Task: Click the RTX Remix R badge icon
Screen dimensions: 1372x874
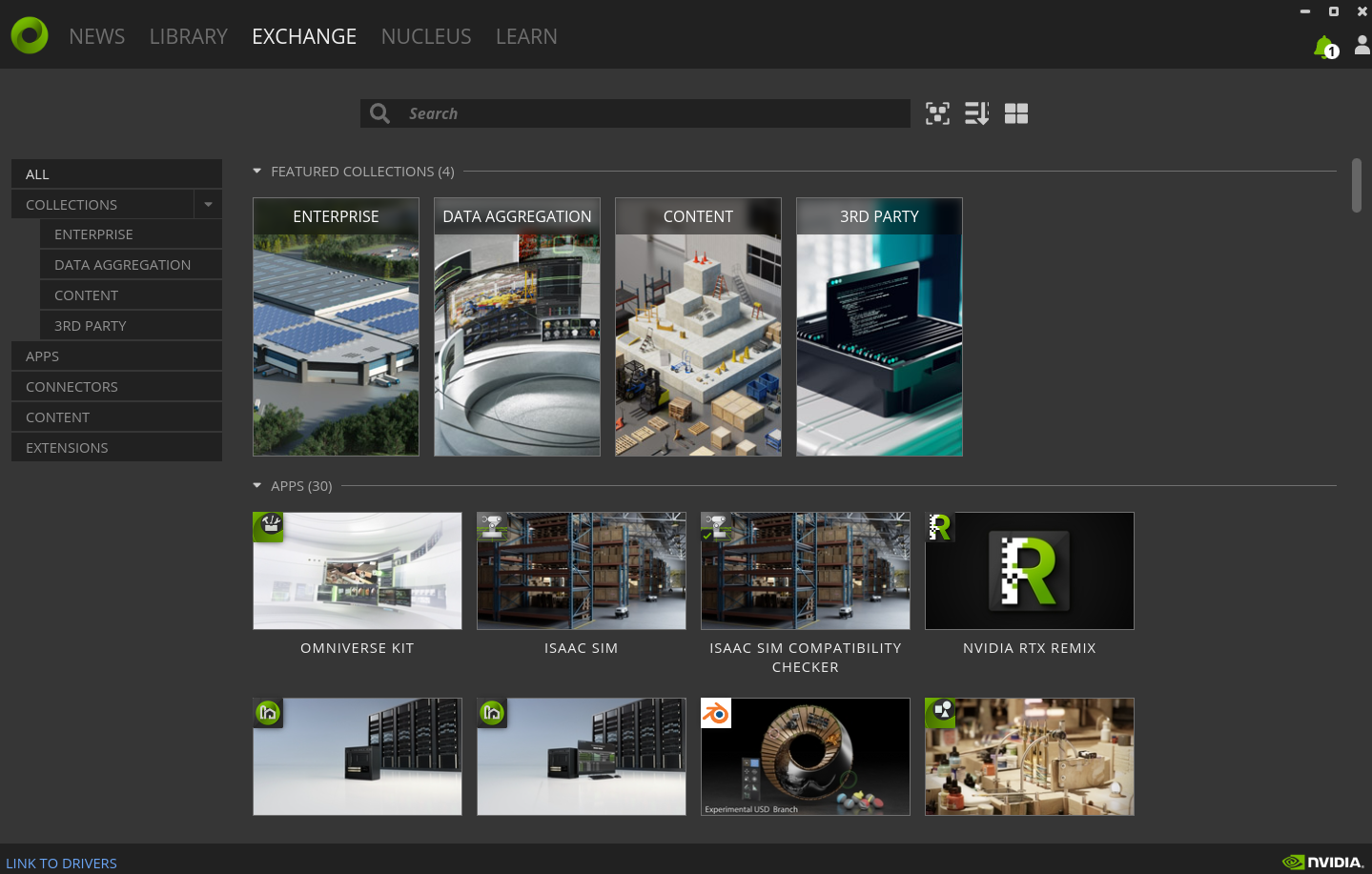Action: click(x=940, y=527)
